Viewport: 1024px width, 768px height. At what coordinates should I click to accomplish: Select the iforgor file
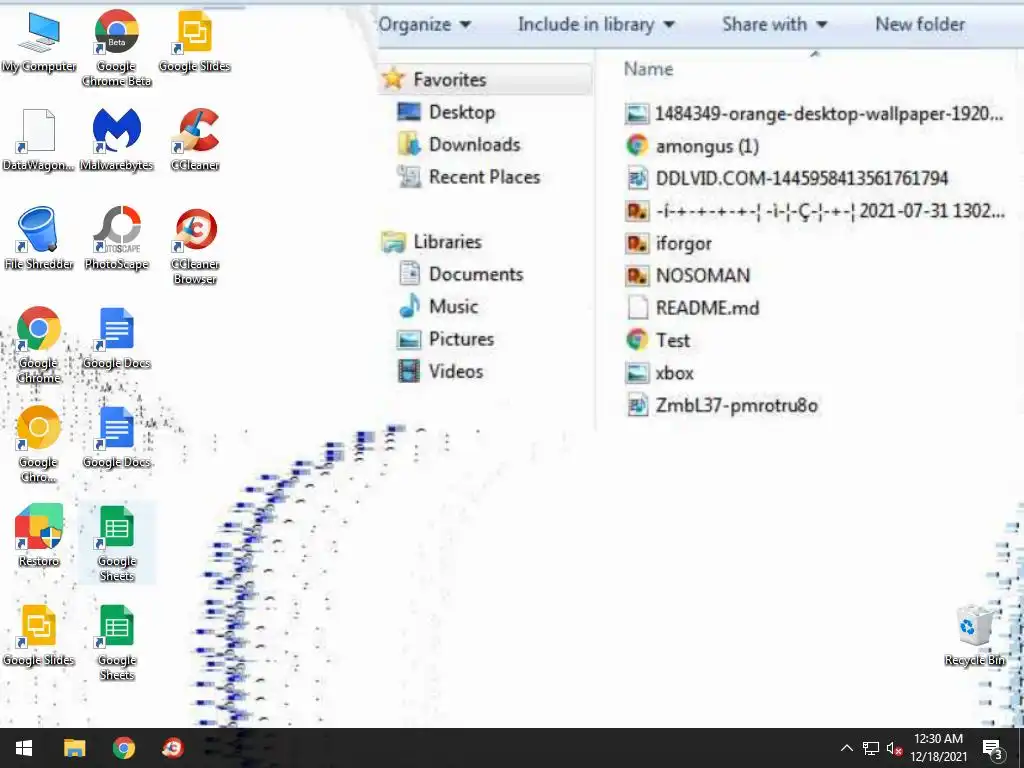click(x=669, y=244)
